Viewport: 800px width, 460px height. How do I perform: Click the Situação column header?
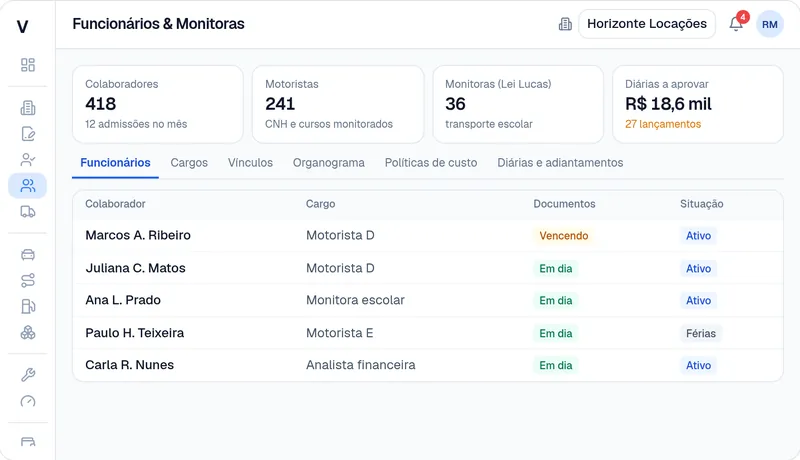click(702, 203)
